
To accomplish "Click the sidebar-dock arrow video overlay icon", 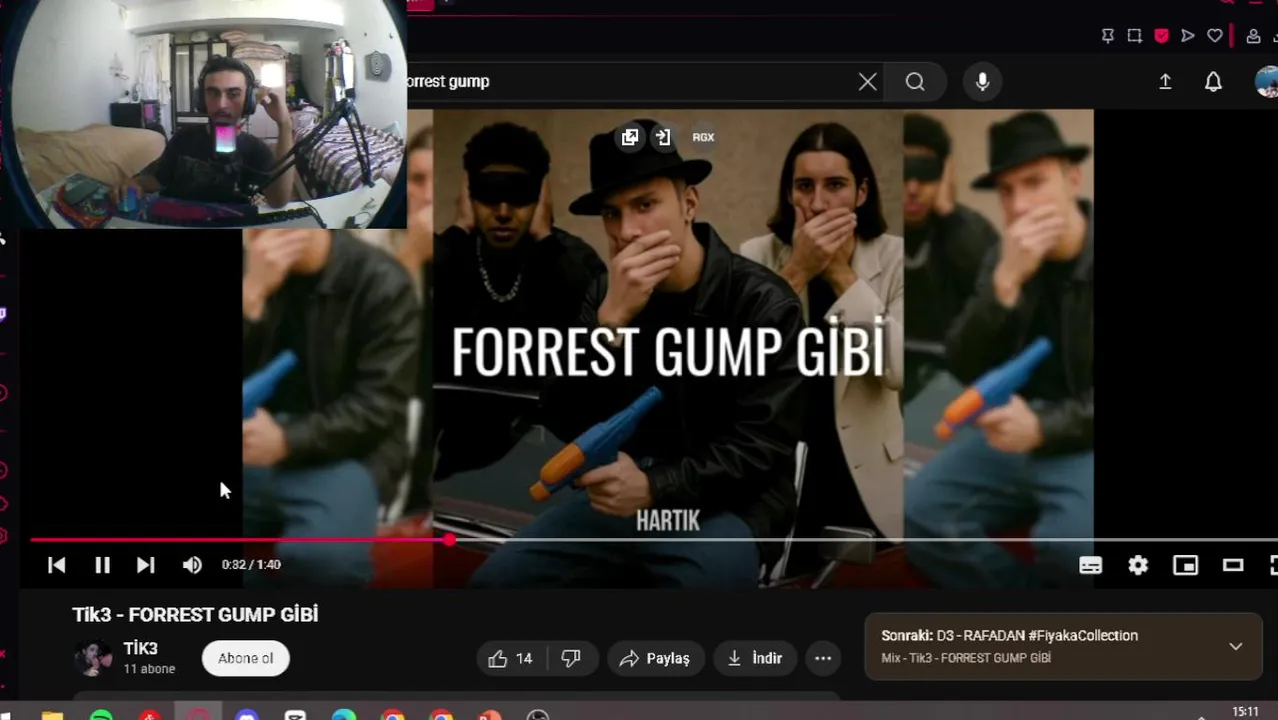I will coord(663,137).
